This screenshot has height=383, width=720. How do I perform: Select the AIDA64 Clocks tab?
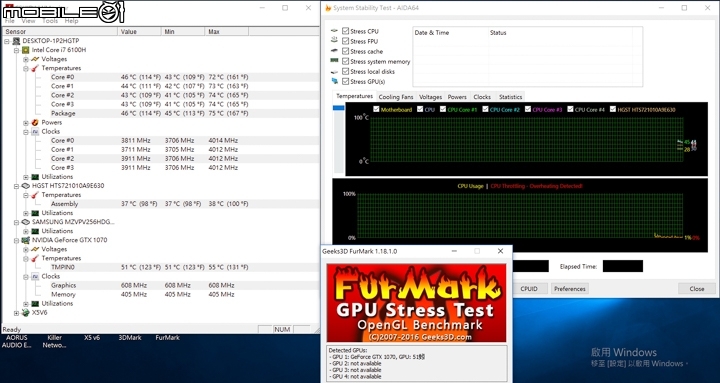(x=482, y=97)
